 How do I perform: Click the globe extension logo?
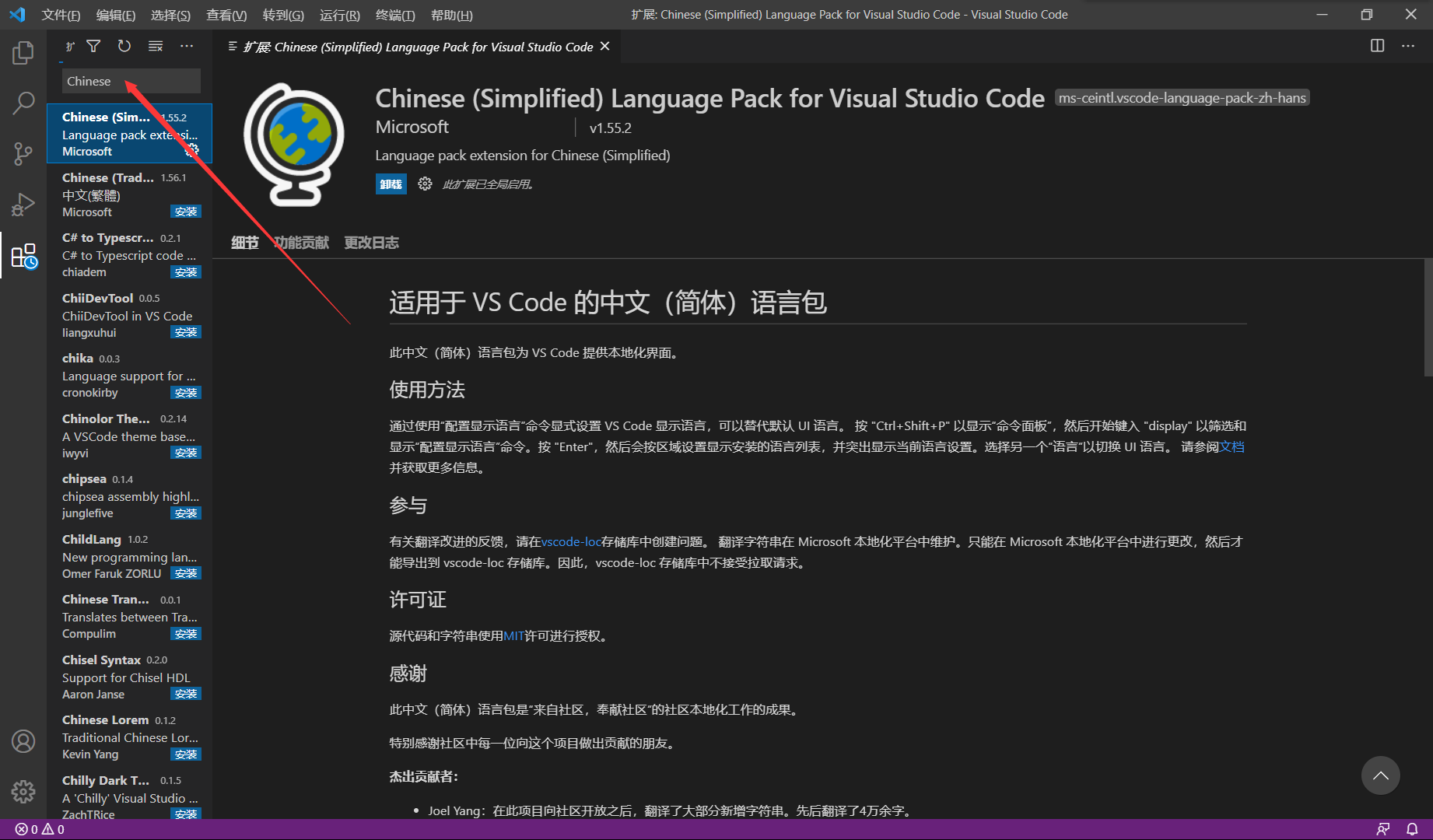[x=294, y=145]
